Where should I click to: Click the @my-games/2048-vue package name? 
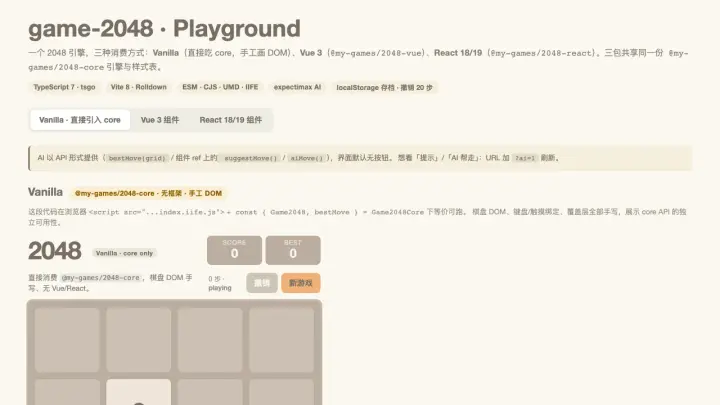click(377, 53)
